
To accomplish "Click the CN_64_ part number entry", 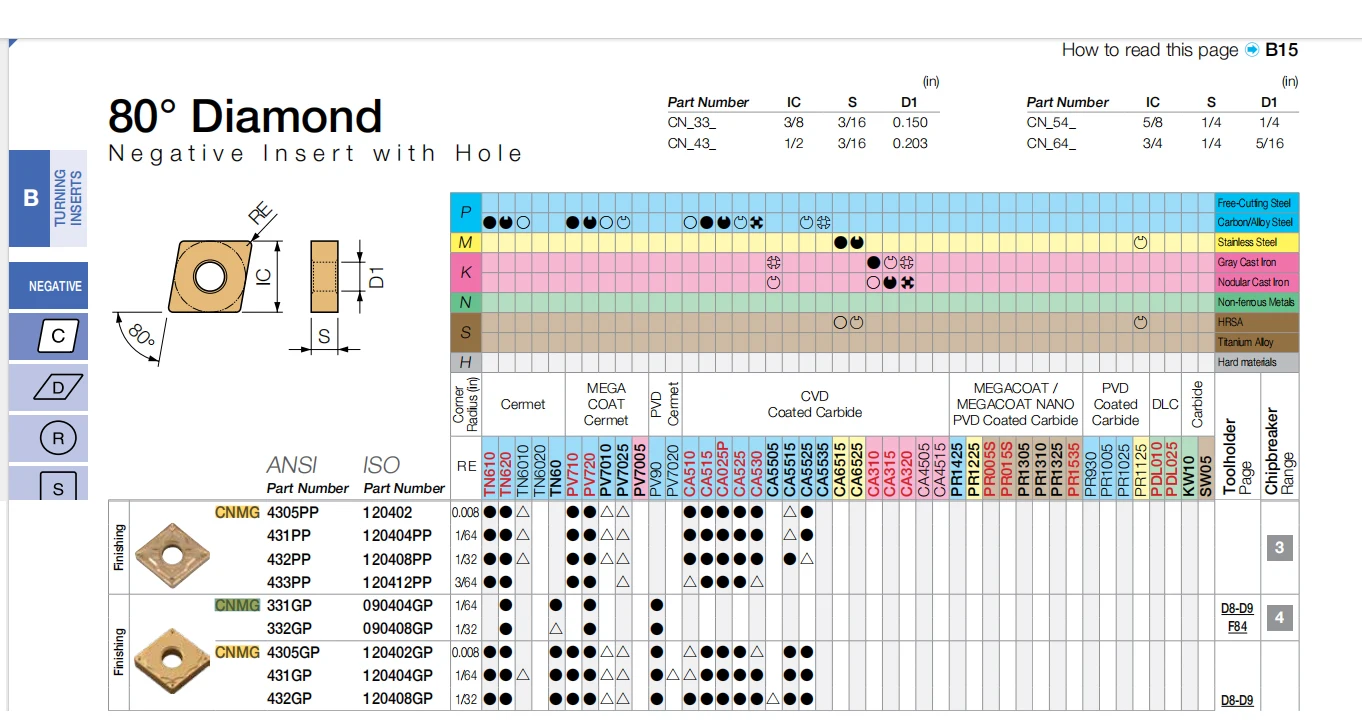I will [1051, 143].
